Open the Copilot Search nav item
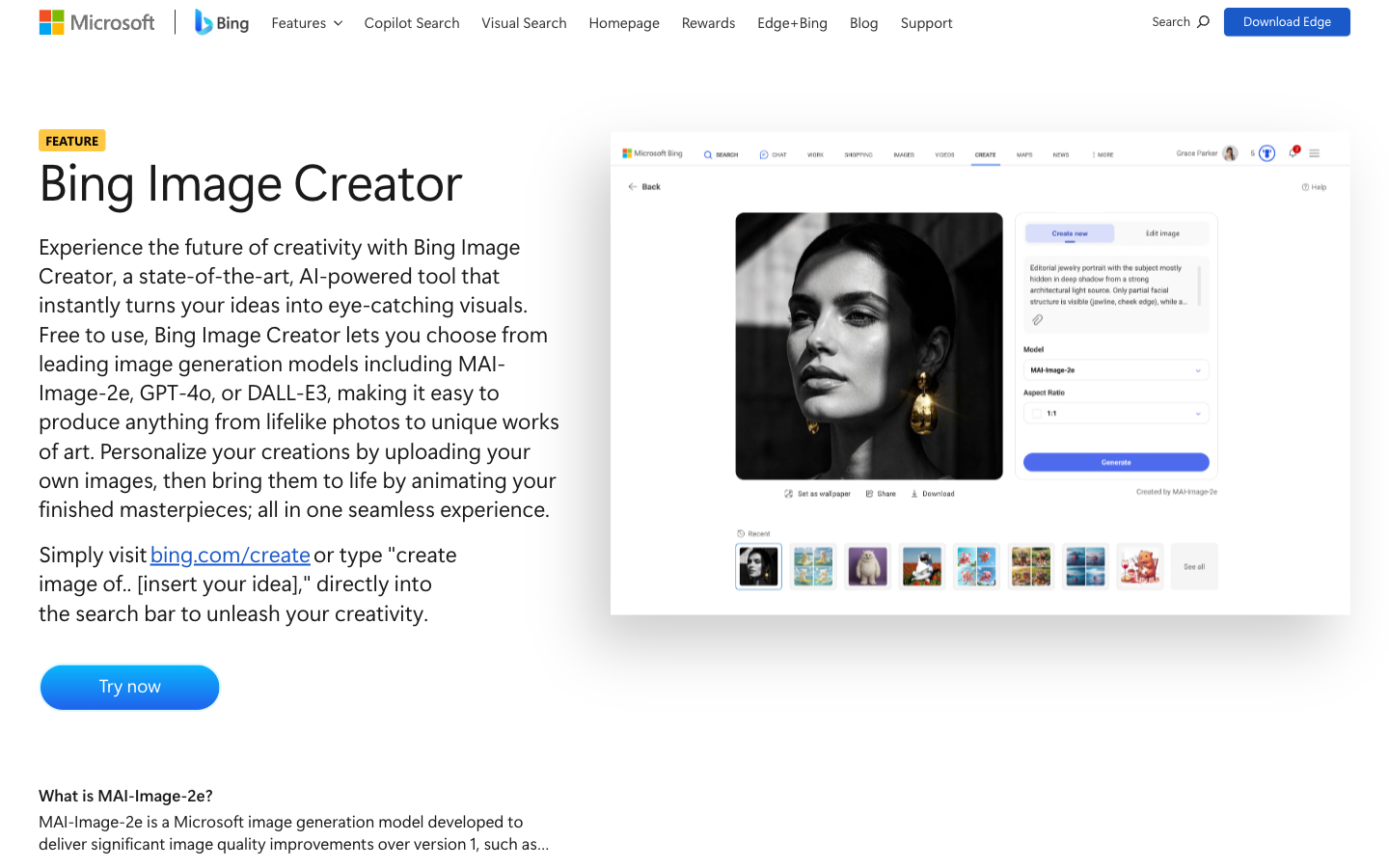 point(412,23)
